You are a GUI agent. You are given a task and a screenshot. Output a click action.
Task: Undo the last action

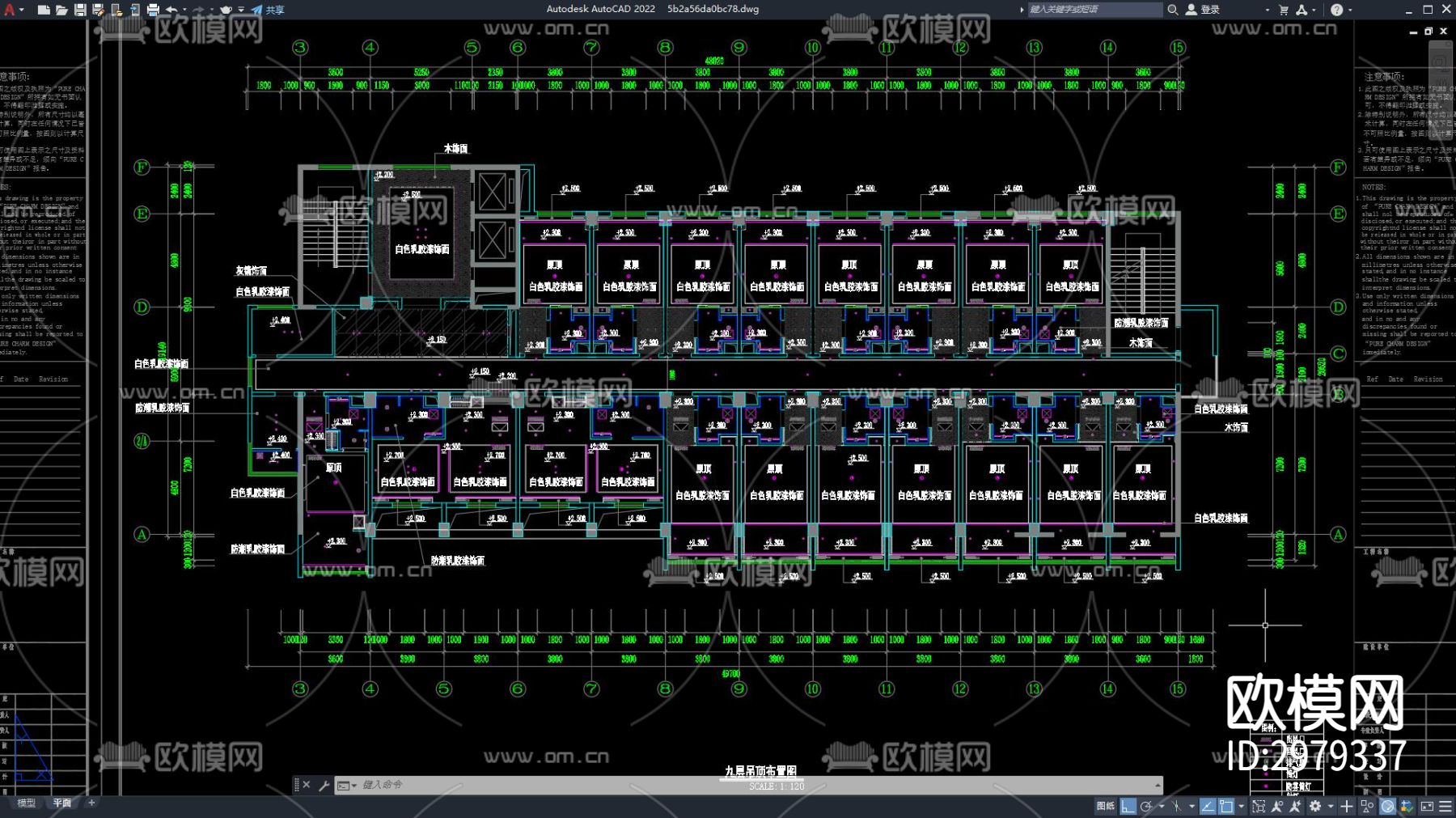point(171,10)
